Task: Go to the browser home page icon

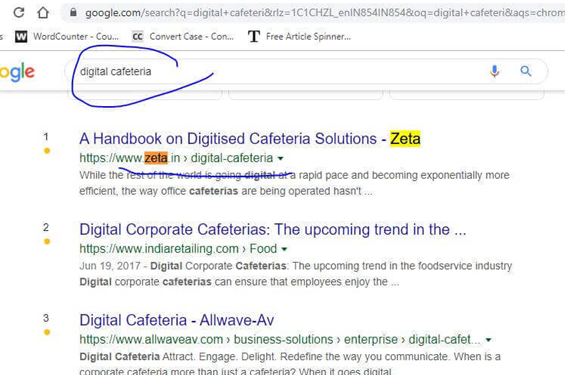Action: (x=43, y=13)
